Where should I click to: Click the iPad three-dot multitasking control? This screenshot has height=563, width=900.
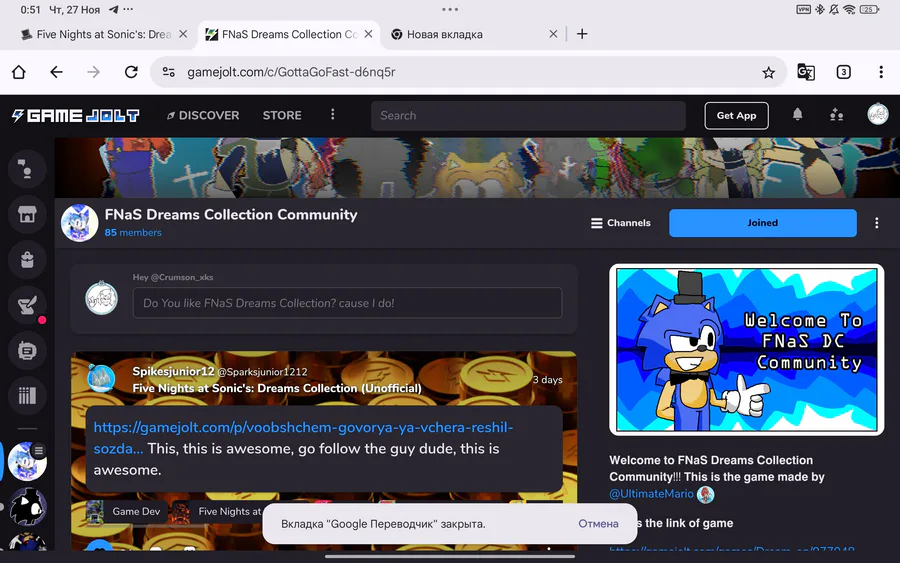(x=450, y=9)
